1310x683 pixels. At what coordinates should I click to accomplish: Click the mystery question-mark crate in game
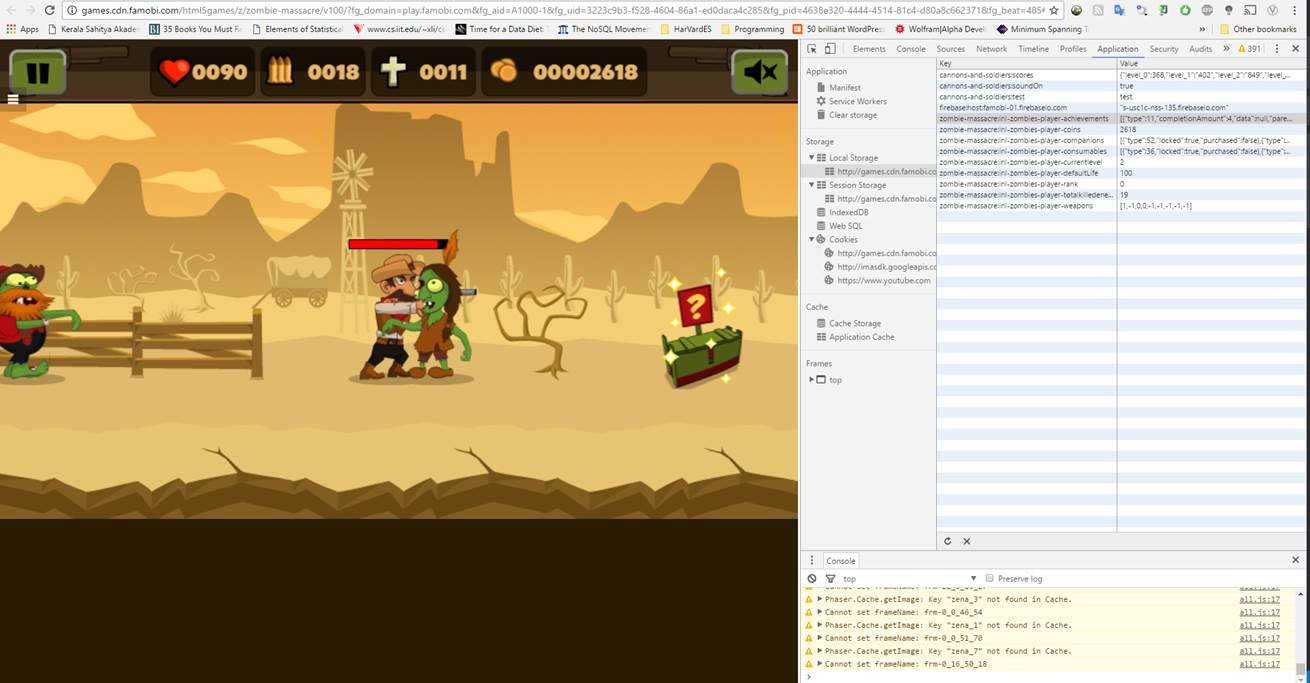click(700, 340)
